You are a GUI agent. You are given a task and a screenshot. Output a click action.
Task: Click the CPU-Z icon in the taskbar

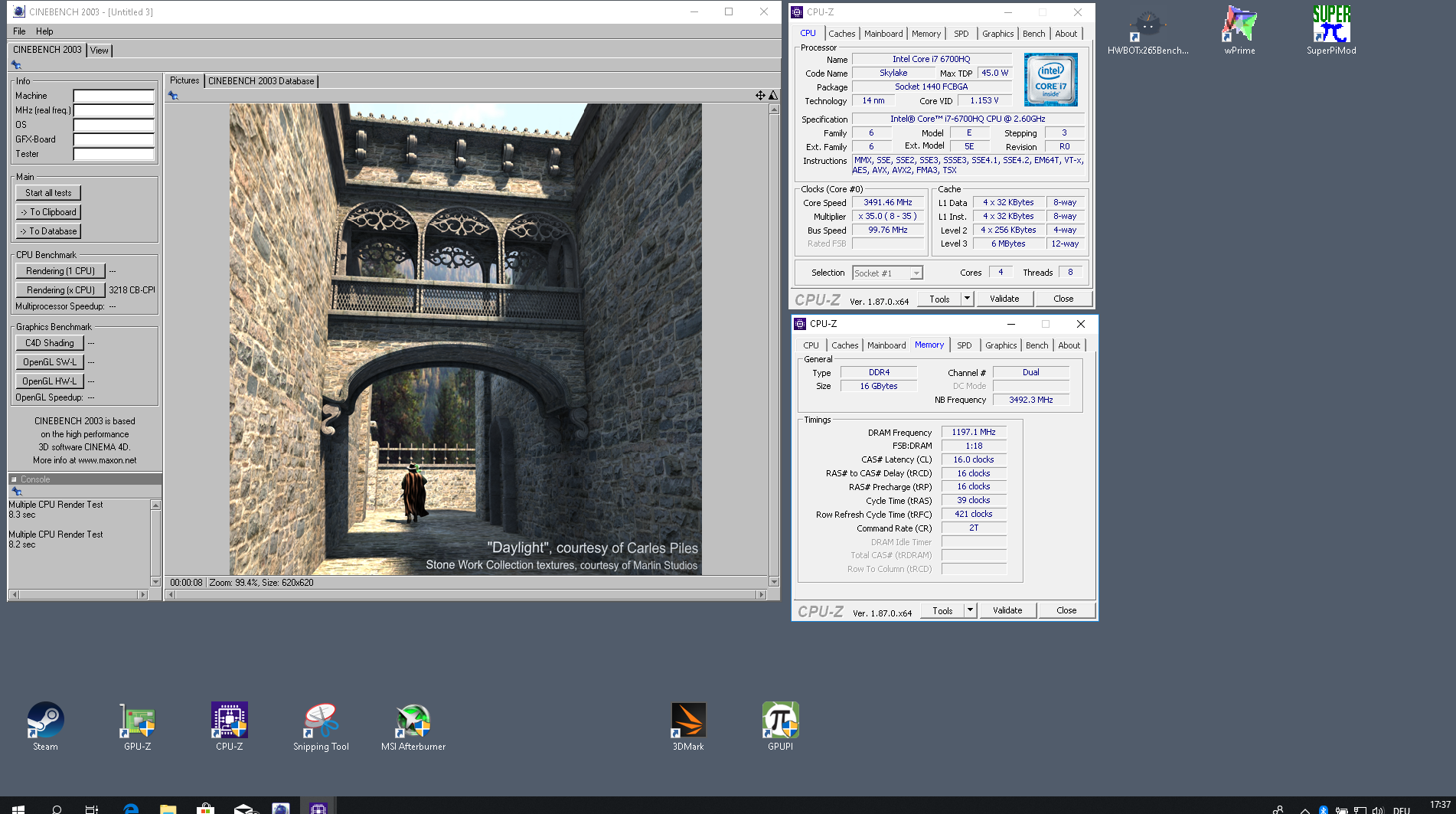[x=318, y=808]
